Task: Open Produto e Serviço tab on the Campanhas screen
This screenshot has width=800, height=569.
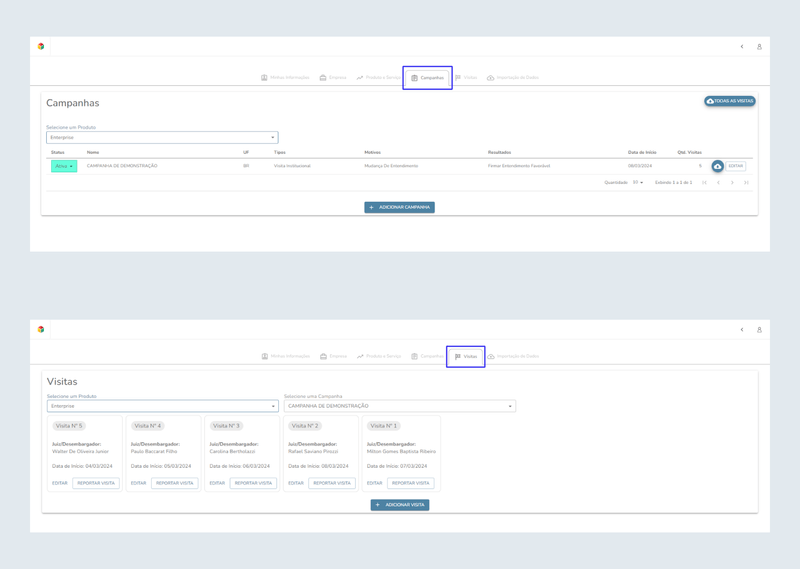Action: pyautogui.click(x=379, y=78)
